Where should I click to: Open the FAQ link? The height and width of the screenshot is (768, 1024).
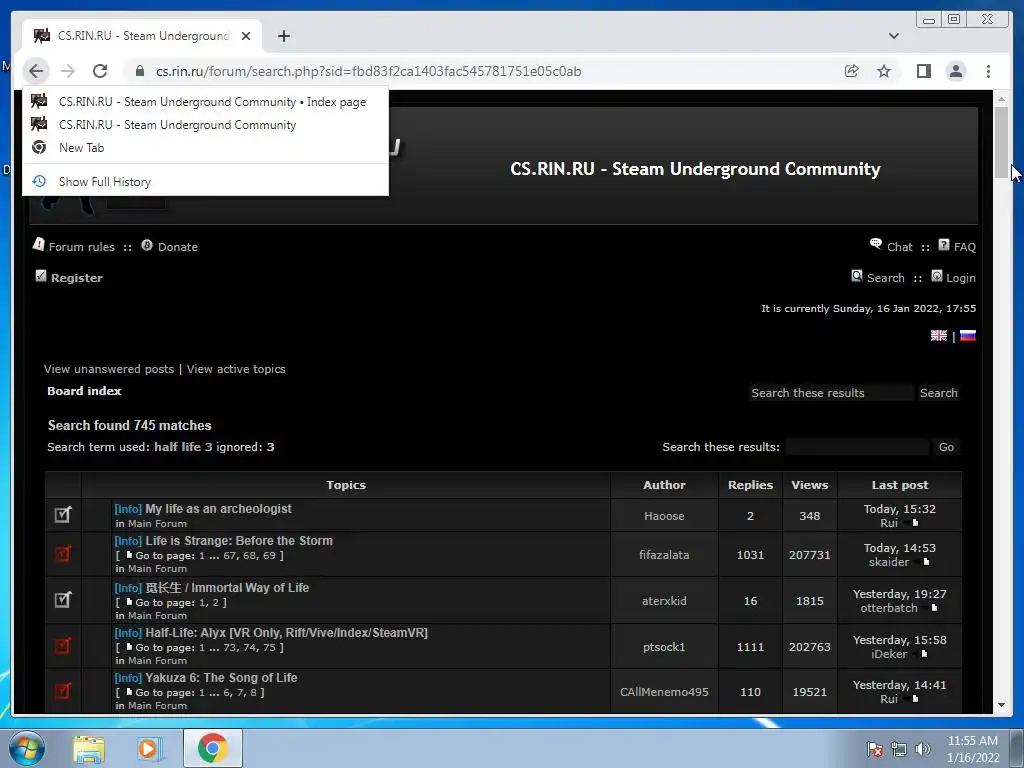[965, 247]
